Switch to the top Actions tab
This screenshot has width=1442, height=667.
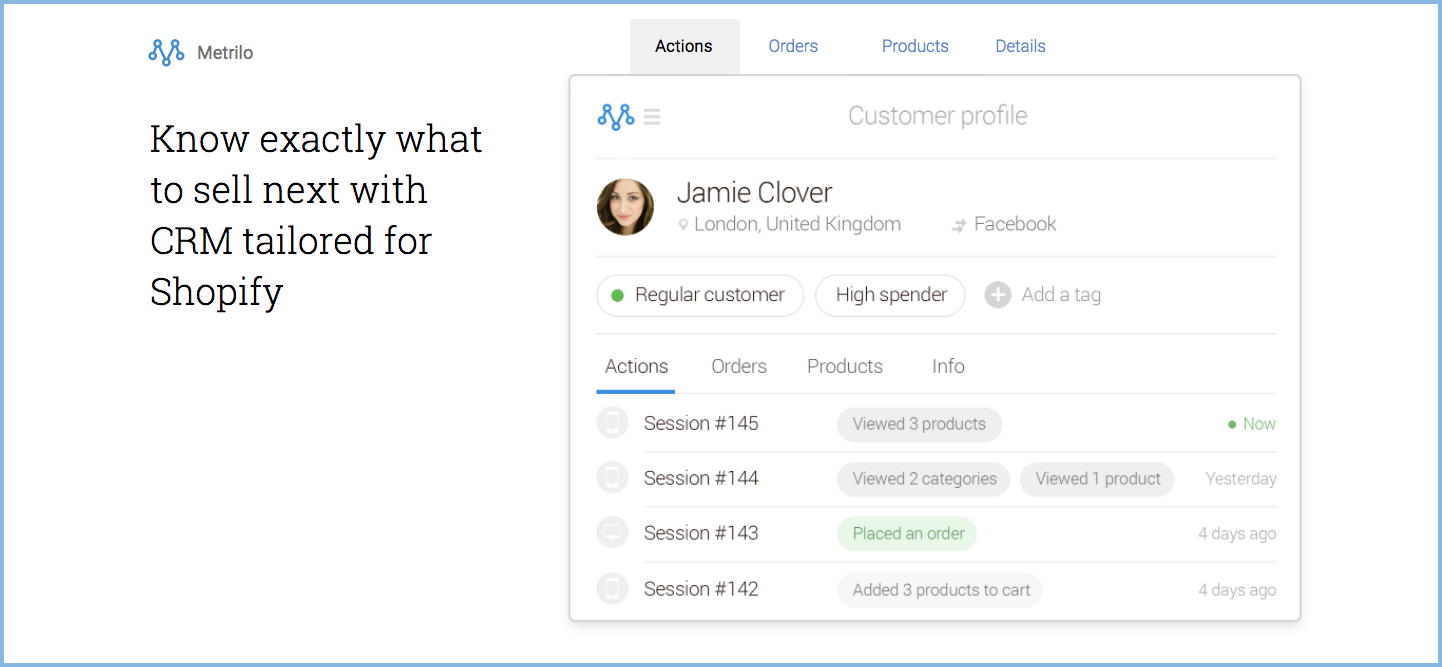pos(684,46)
